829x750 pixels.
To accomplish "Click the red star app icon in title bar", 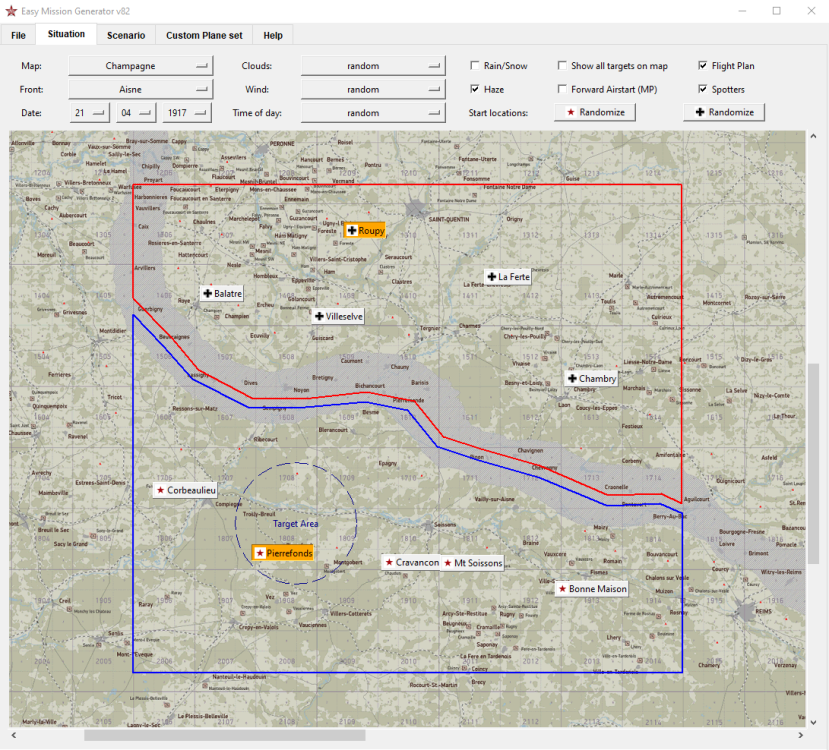I will click(11, 11).
